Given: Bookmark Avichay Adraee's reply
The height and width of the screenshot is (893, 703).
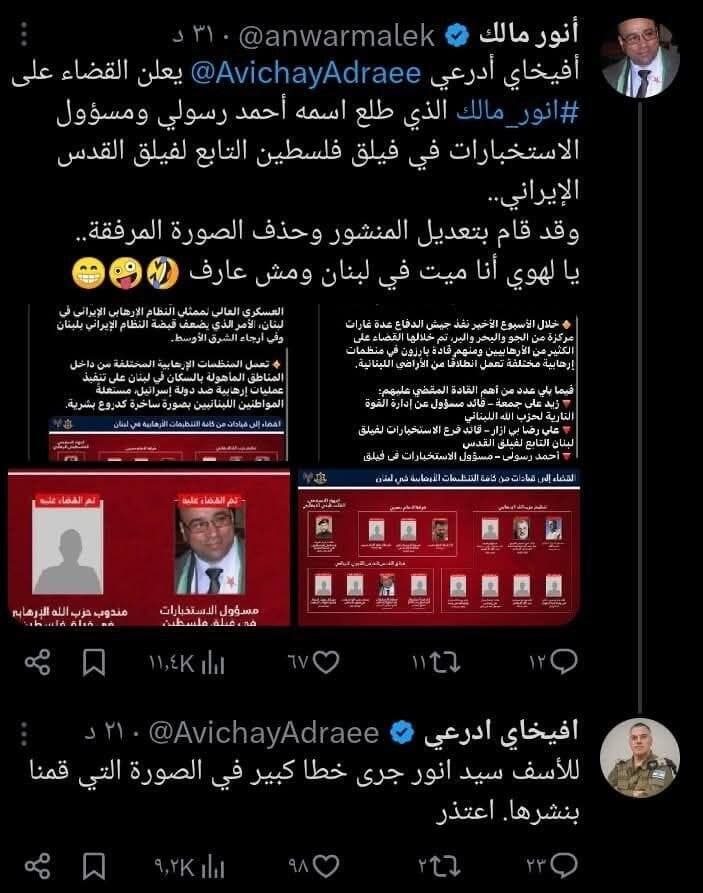Looking at the screenshot, I should click(x=94, y=867).
